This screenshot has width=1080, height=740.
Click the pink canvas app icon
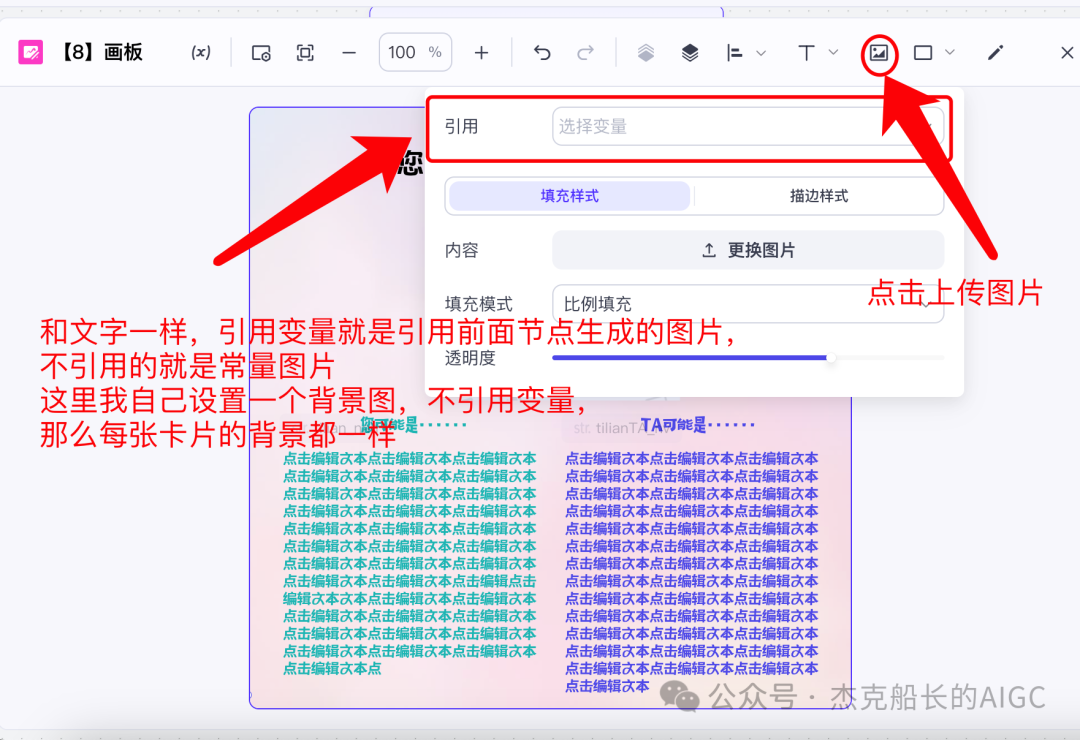pos(30,52)
